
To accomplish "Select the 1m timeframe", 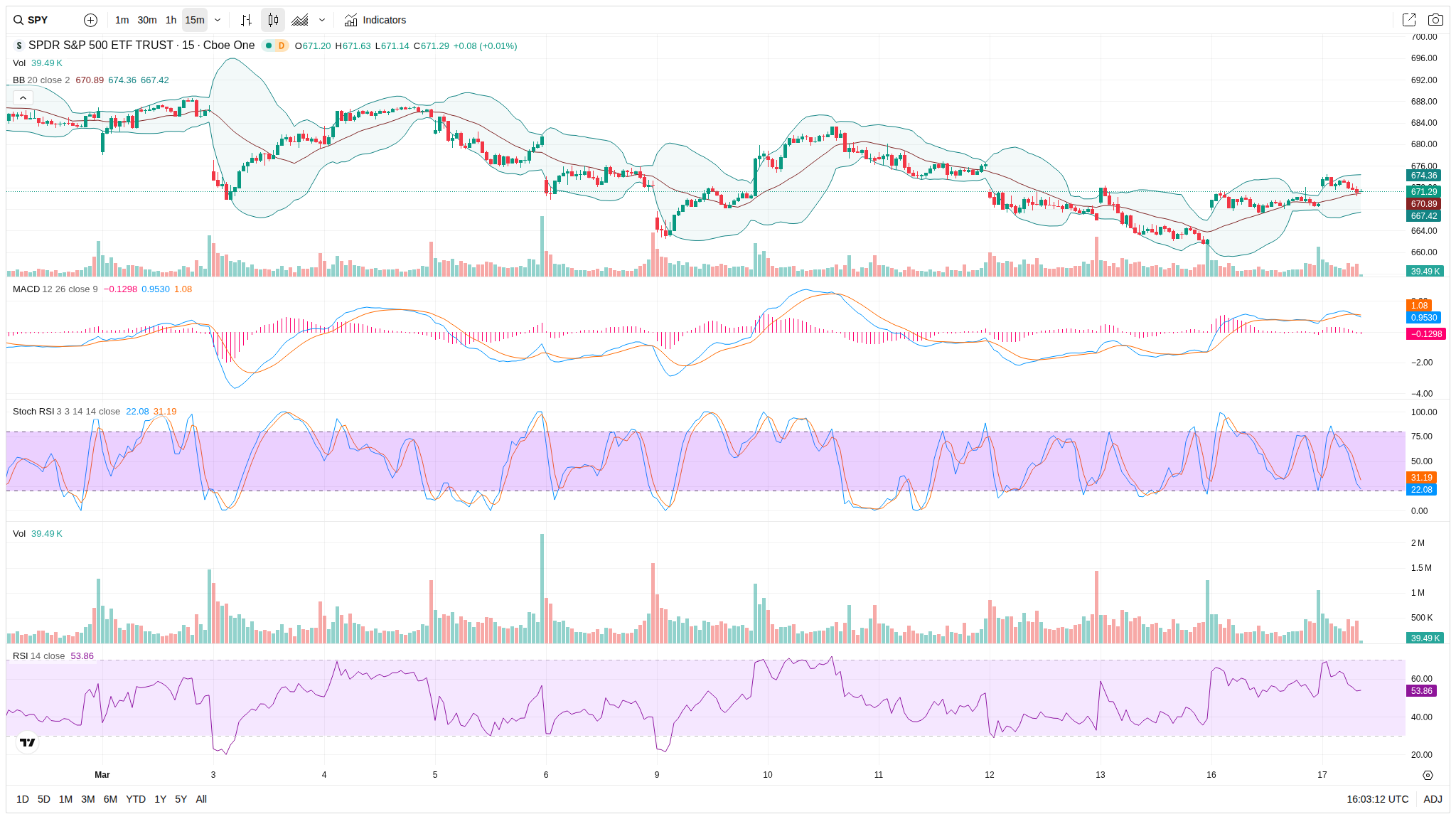I will click(x=122, y=20).
